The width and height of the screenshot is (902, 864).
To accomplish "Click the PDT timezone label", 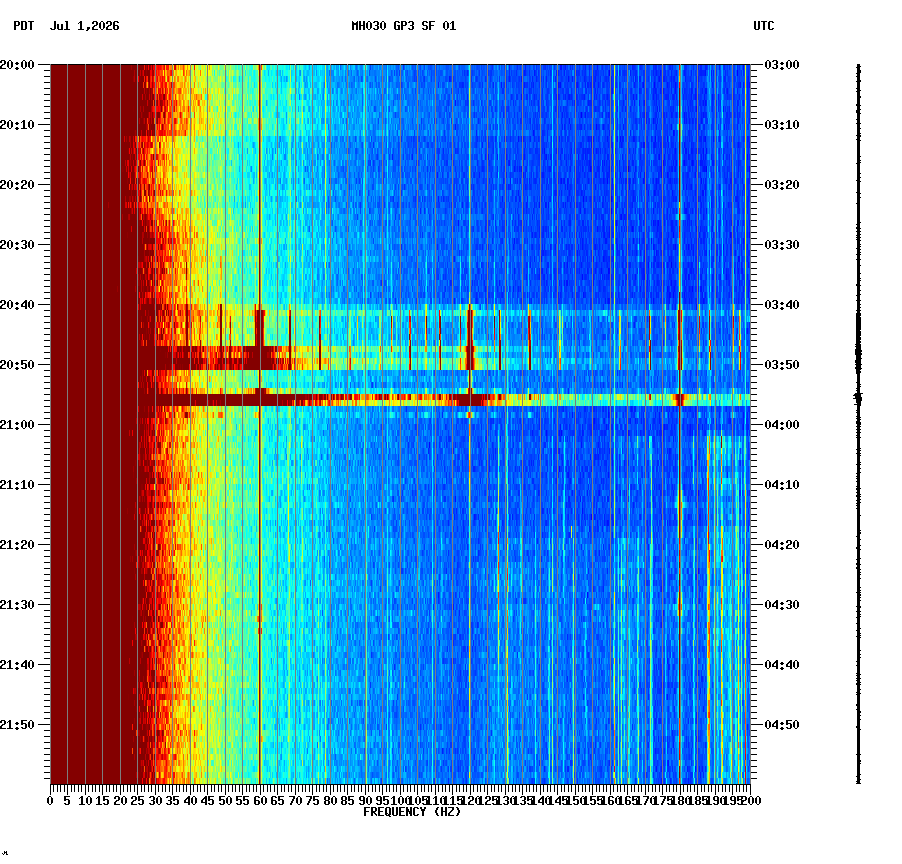I will 24,26.
